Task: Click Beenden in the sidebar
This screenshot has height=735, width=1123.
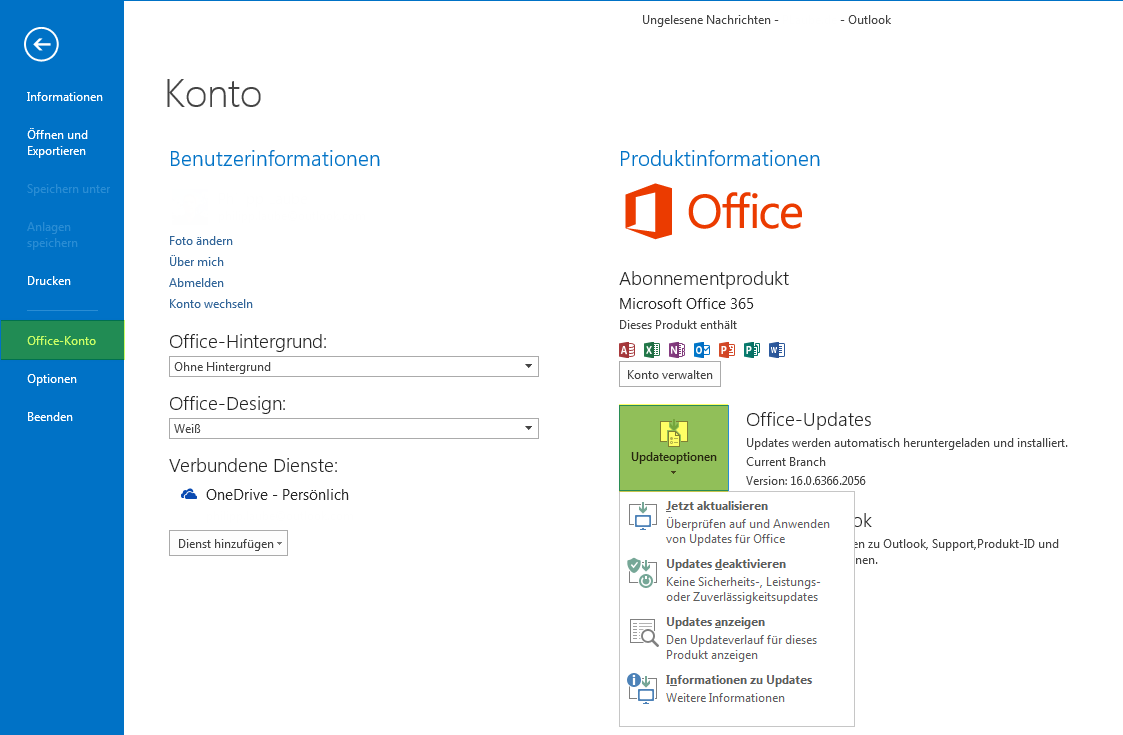Action: 49,417
